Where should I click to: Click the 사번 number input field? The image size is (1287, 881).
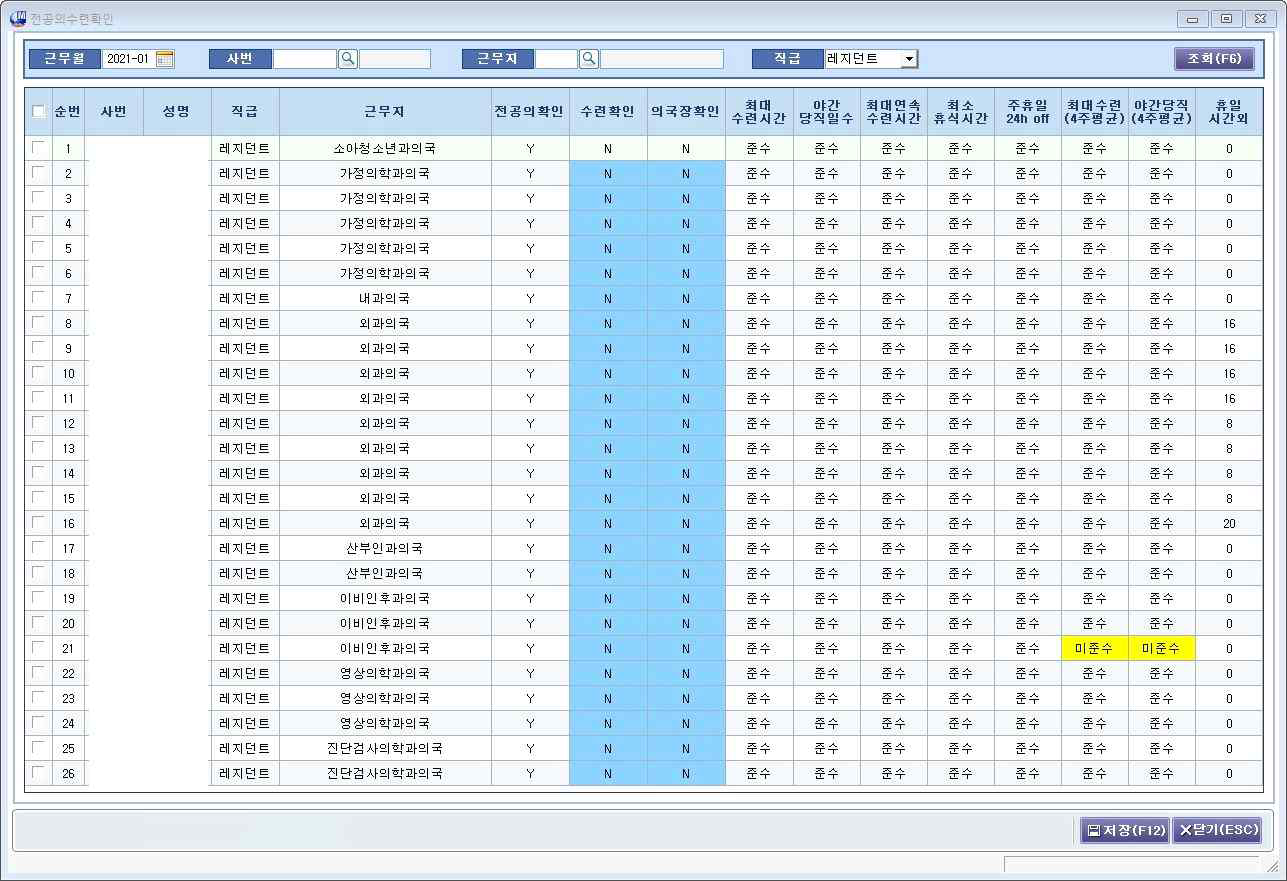coord(305,59)
